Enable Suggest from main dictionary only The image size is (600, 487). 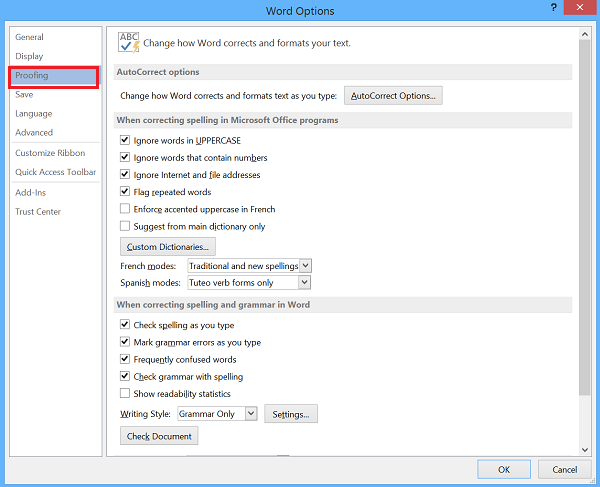tap(125, 226)
